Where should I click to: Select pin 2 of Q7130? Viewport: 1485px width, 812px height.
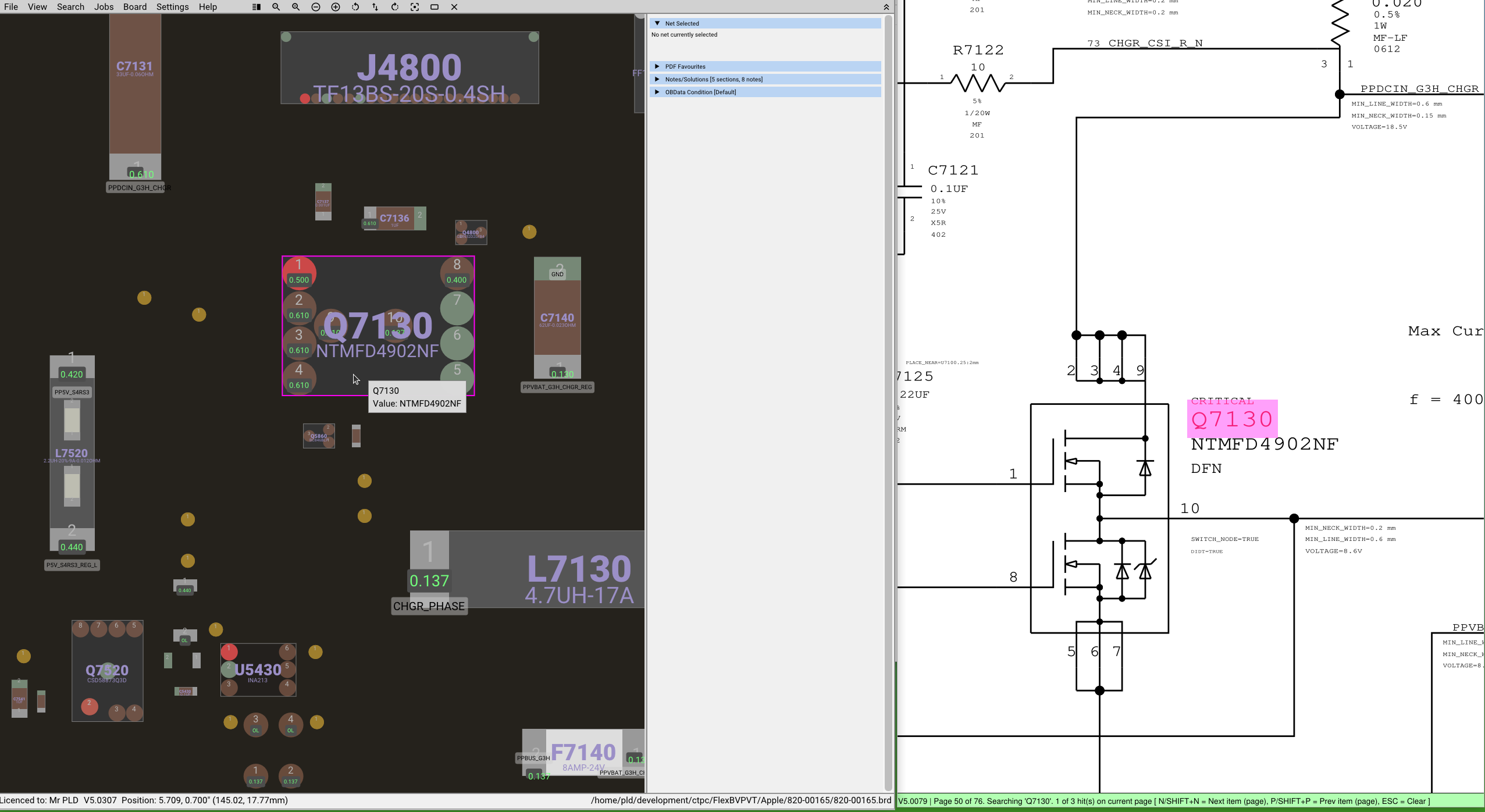[x=299, y=307]
